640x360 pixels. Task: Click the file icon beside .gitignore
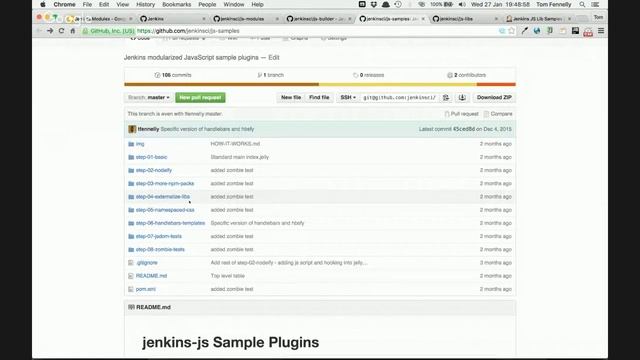(x=131, y=263)
